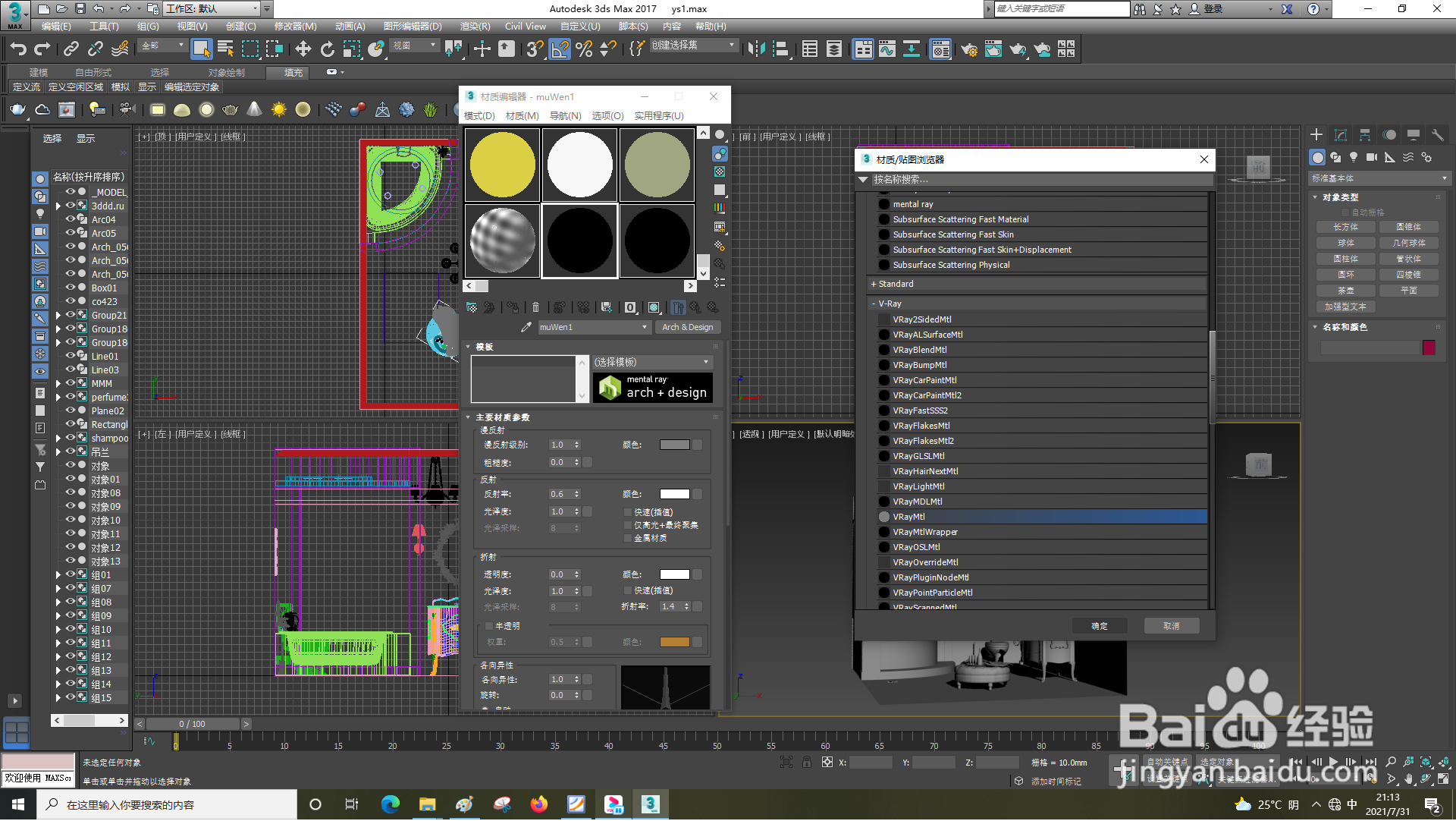The image size is (1456, 821).
Task: Open the Modify command panel tab
Action: (1340, 134)
